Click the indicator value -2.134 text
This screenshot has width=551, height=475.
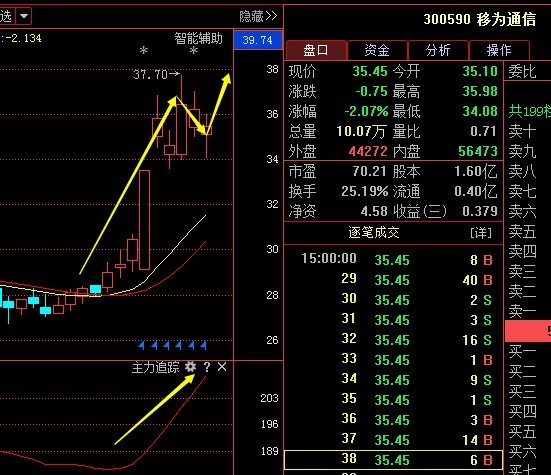click(x=23, y=38)
